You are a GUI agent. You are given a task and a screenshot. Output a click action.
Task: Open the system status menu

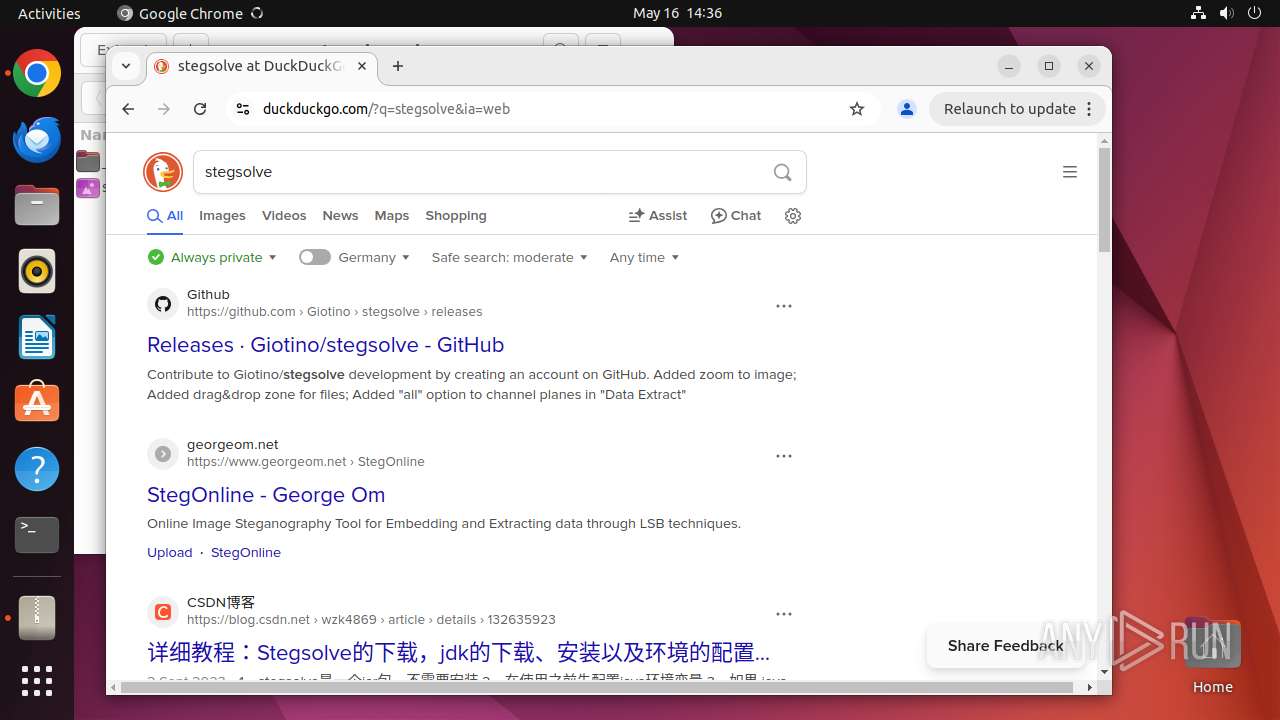pos(1227,13)
